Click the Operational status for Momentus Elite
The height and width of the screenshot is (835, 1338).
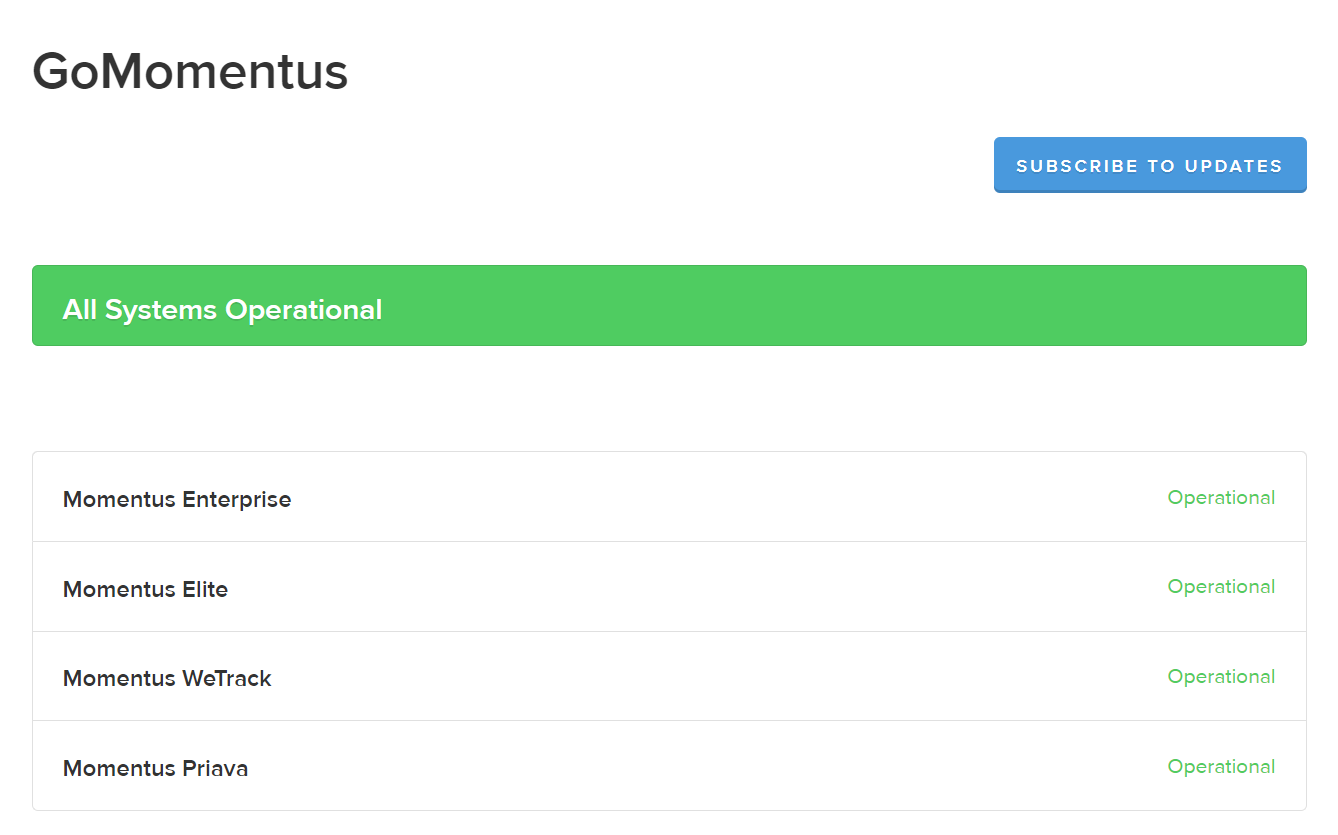click(1221, 587)
